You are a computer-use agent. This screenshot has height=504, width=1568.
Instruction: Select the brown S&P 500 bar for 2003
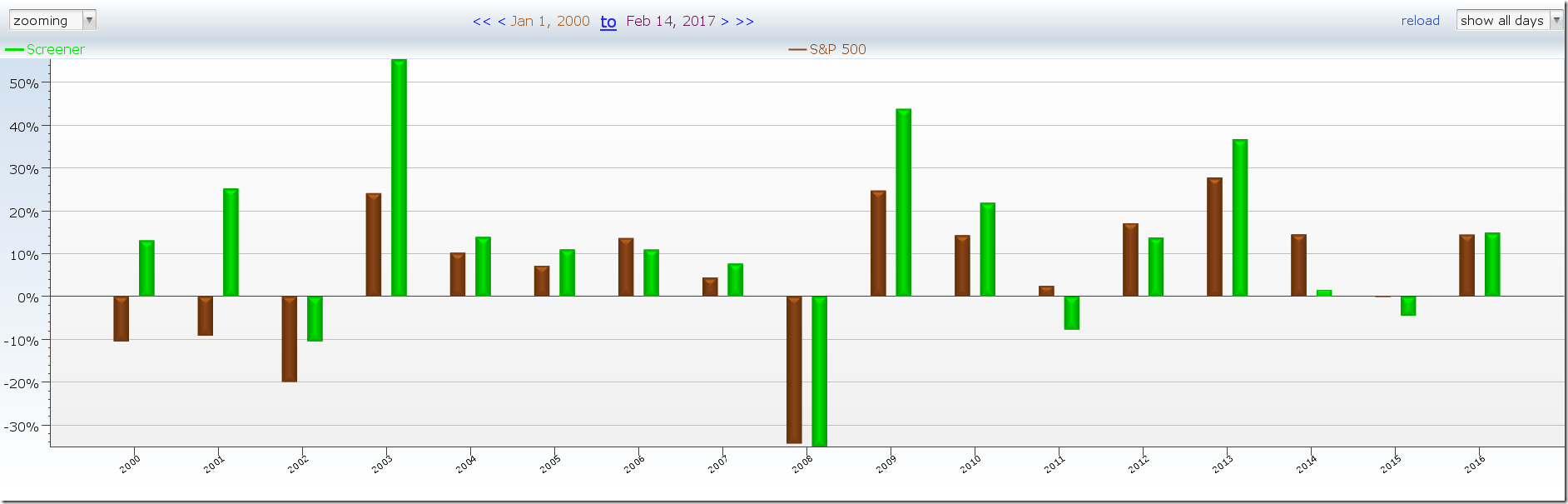(x=374, y=245)
